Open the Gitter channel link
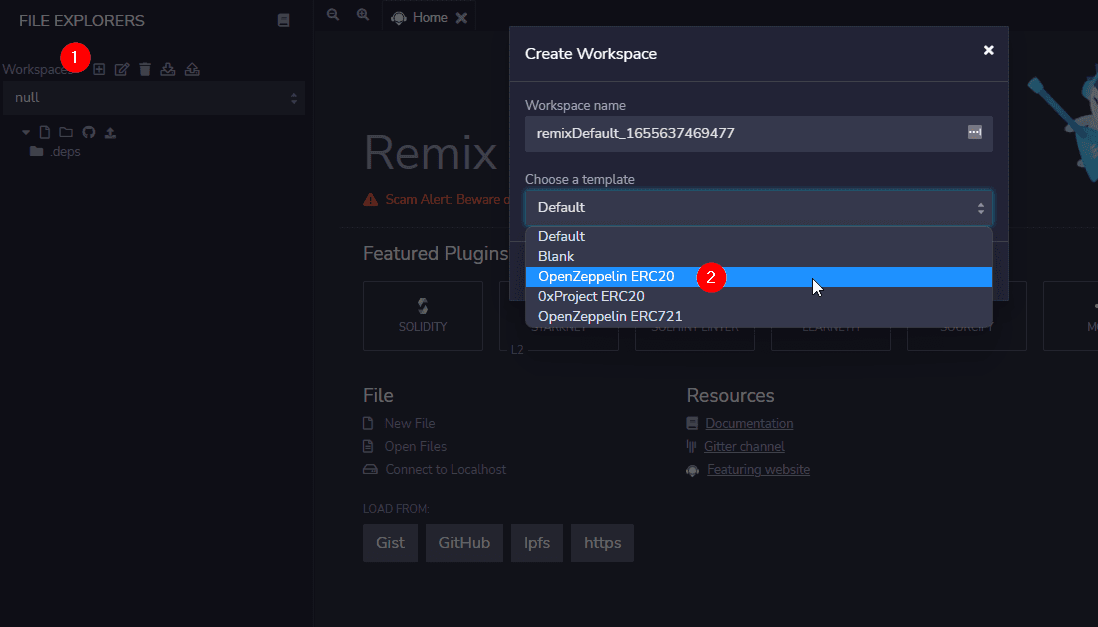1098x627 pixels. coord(744,446)
